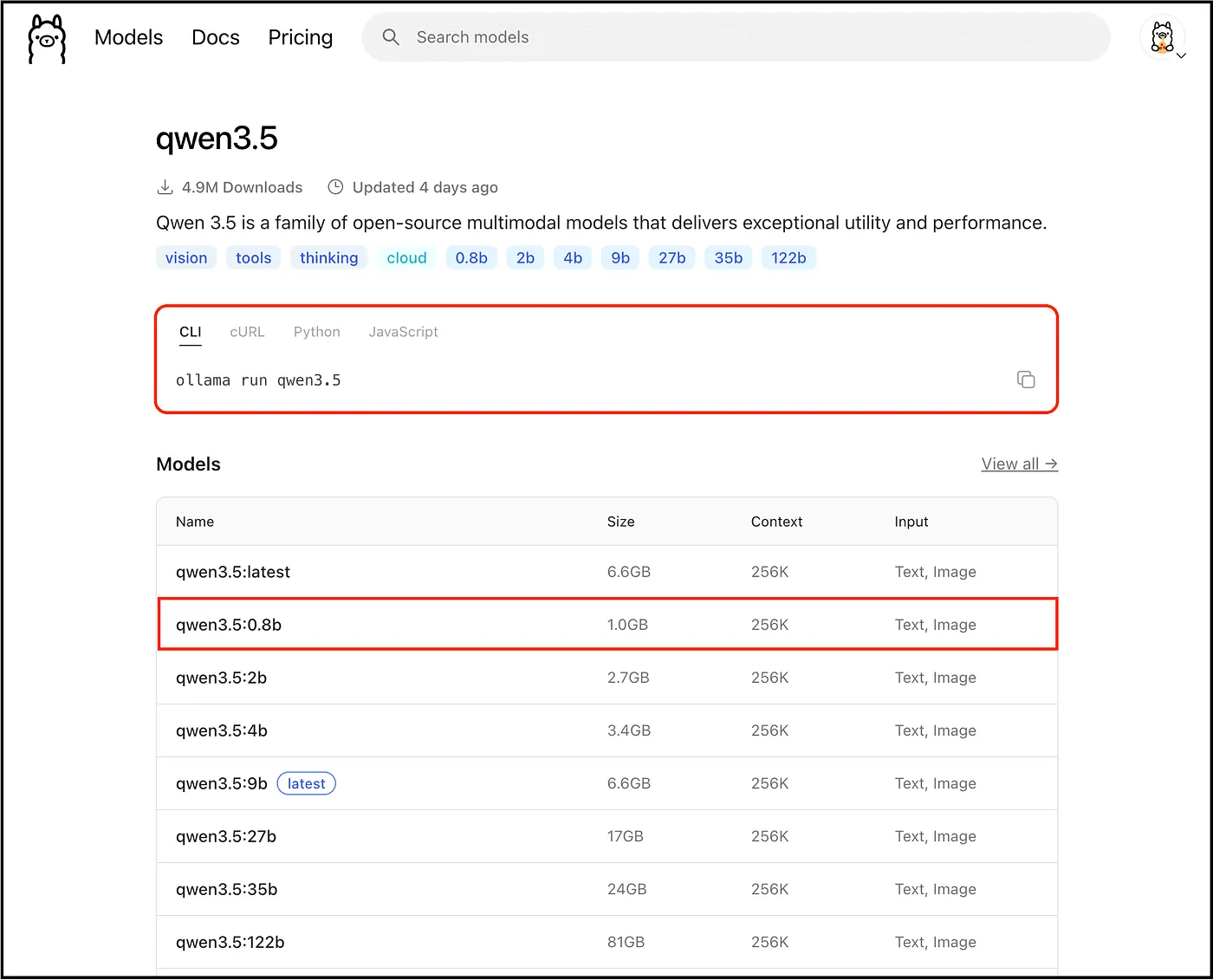
Task: Open the qwen3.5:2b model
Action: 222,678
